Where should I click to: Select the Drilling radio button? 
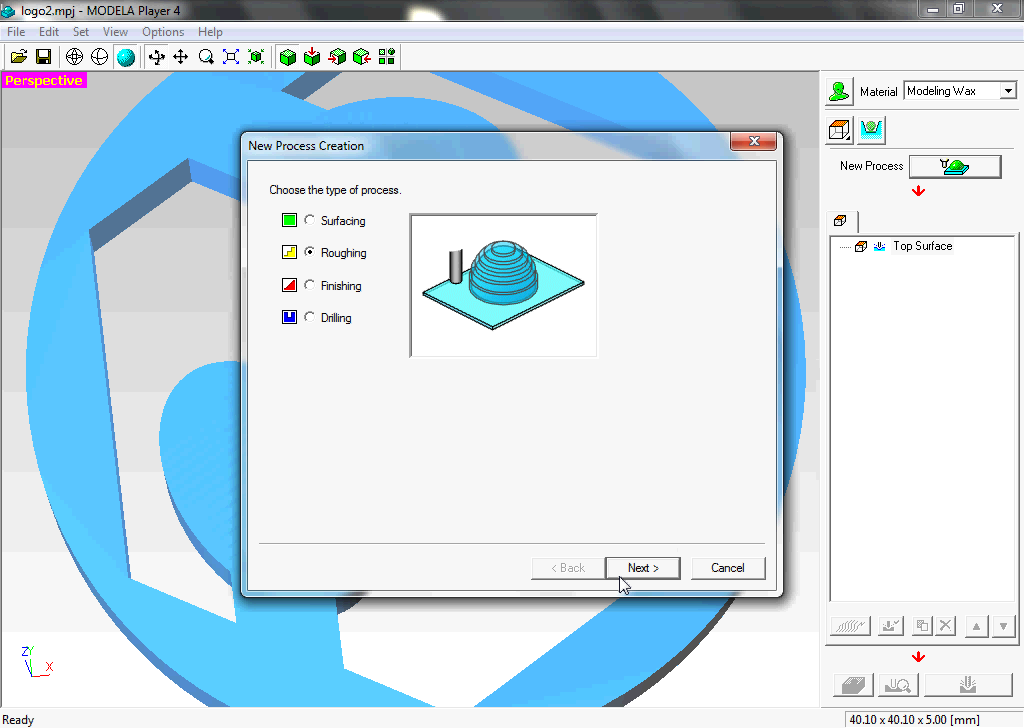point(310,317)
